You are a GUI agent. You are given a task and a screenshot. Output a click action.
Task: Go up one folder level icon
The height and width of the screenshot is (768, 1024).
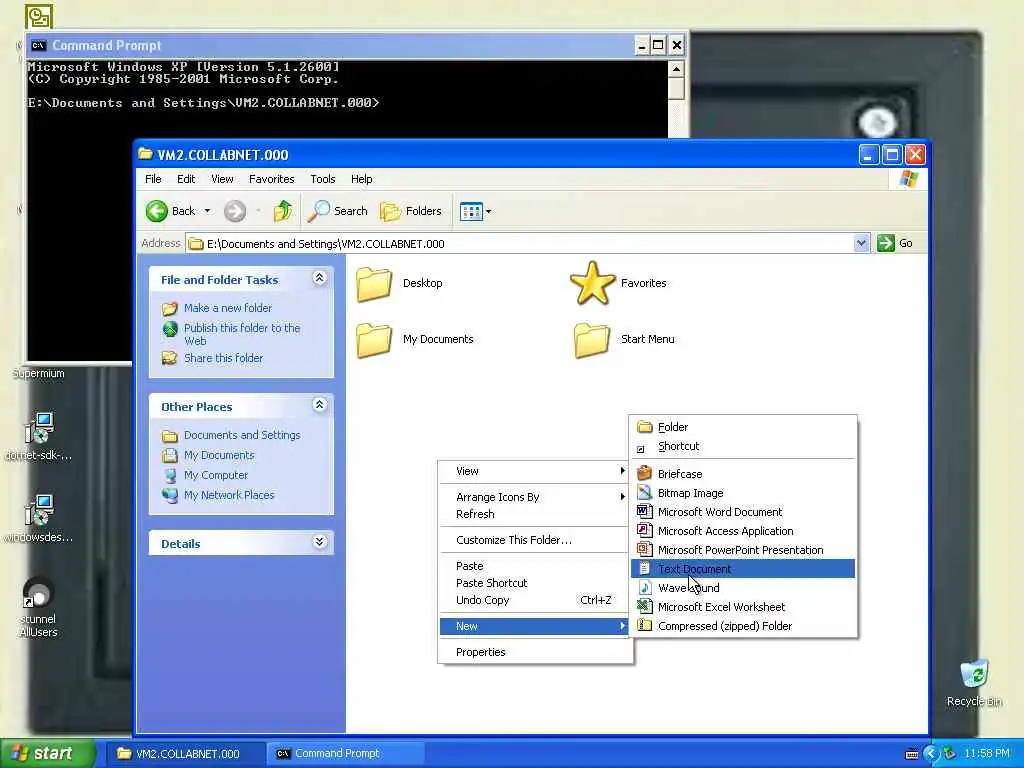click(283, 211)
